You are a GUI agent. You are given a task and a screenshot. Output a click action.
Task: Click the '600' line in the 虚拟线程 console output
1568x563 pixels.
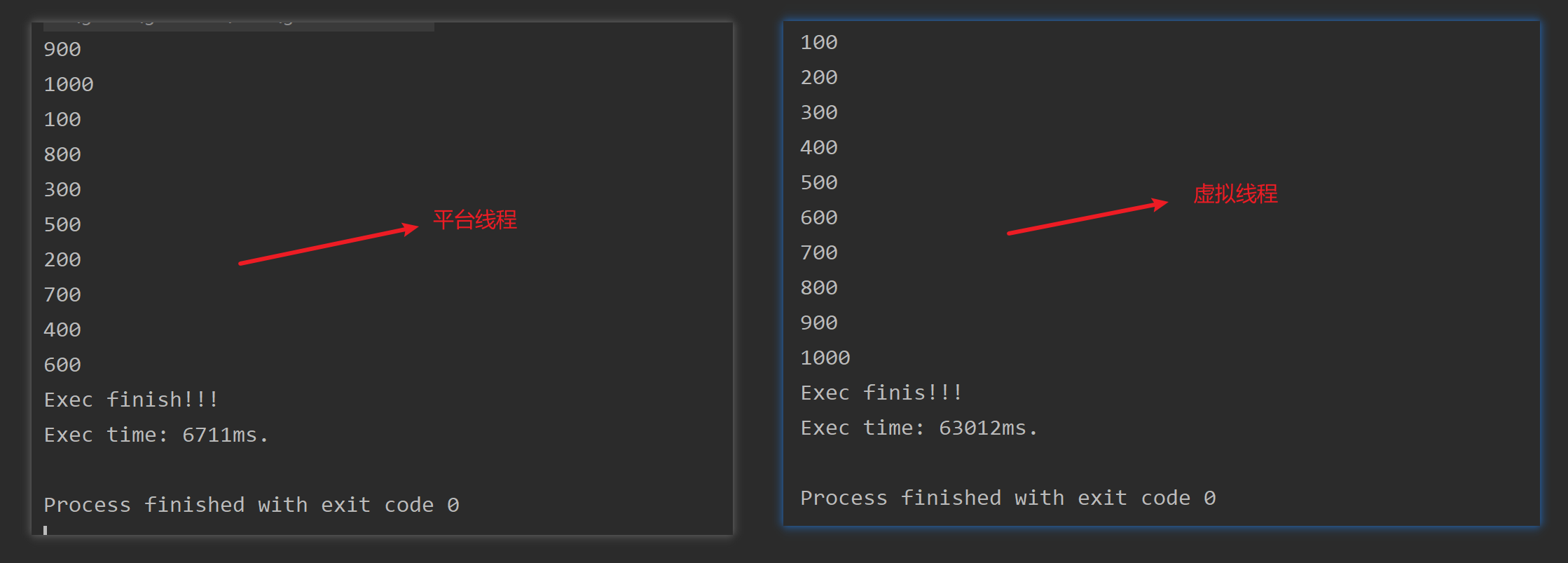pos(819,218)
